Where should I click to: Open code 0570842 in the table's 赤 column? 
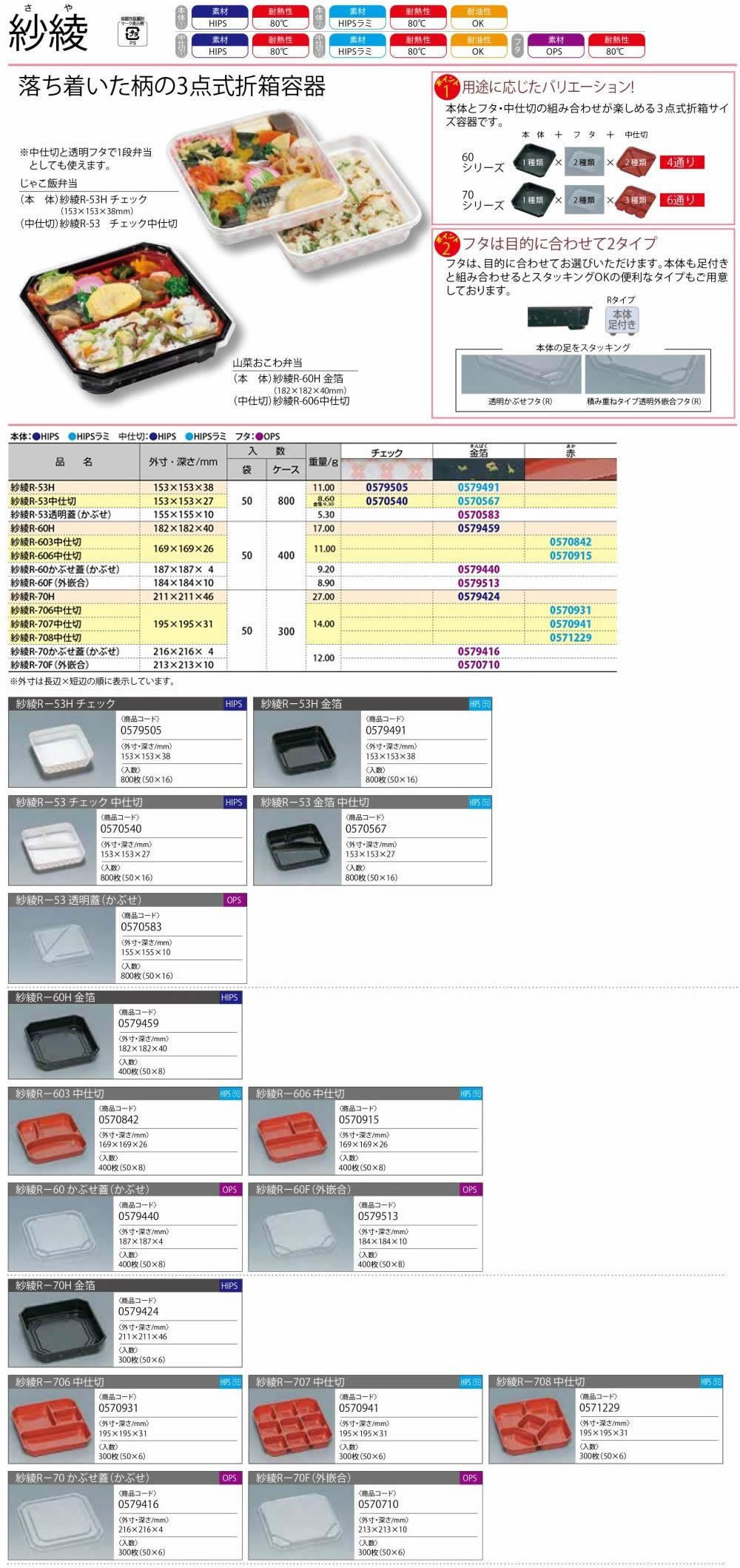[570, 542]
